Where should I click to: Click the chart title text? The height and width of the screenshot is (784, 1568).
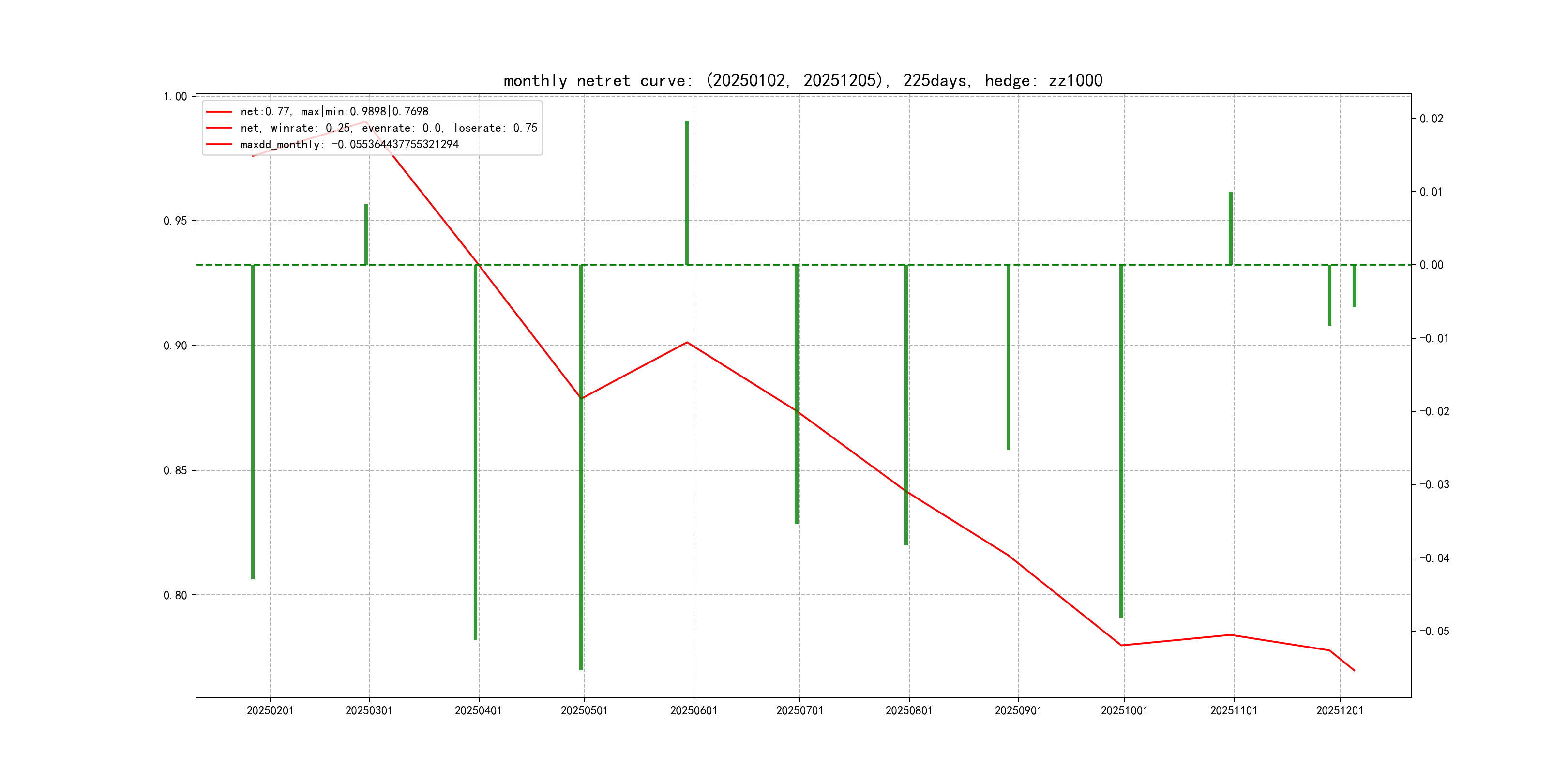pos(803,80)
